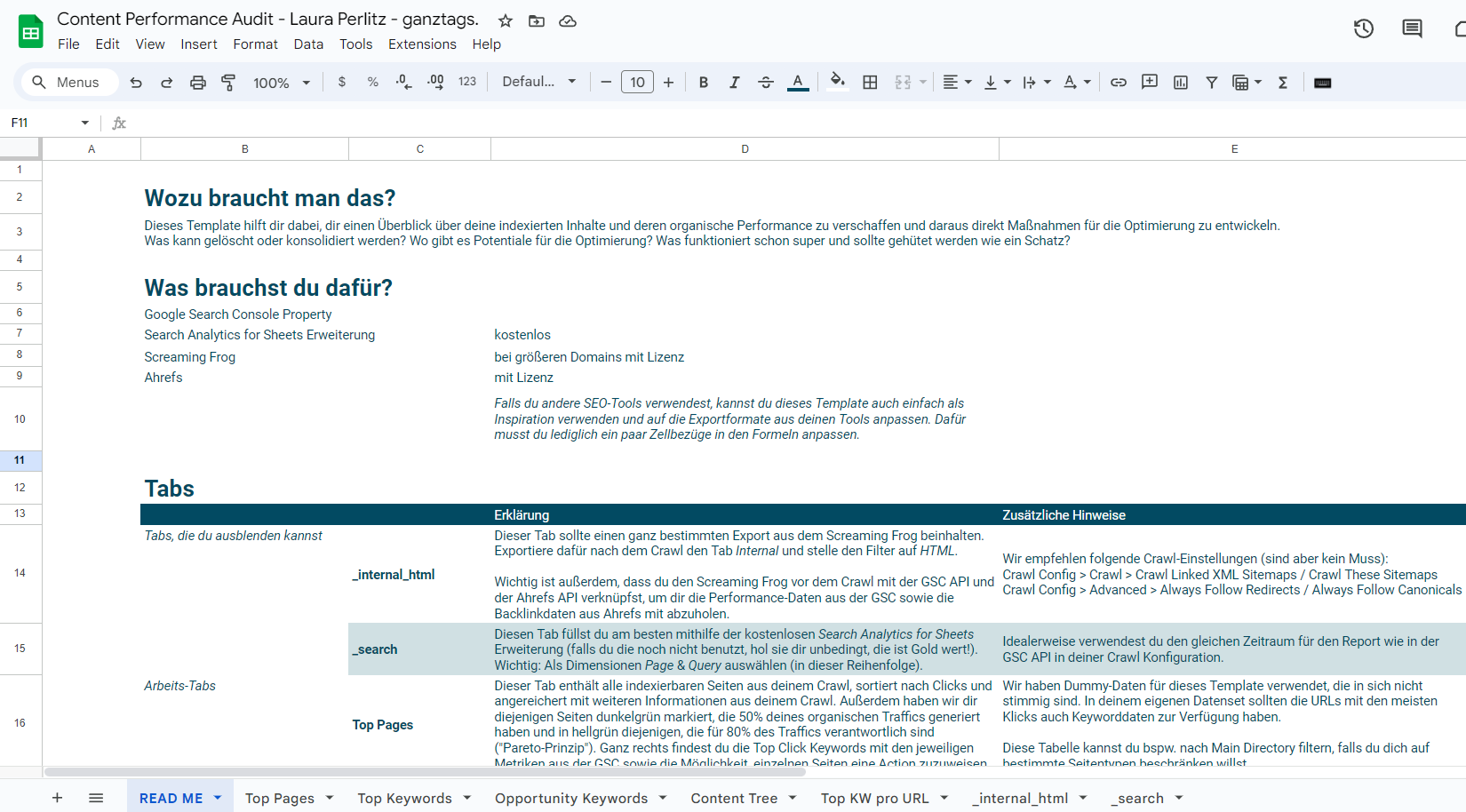1466x812 pixels.
Task: Open the Insert menu
Action: click(x=199, y=44)
